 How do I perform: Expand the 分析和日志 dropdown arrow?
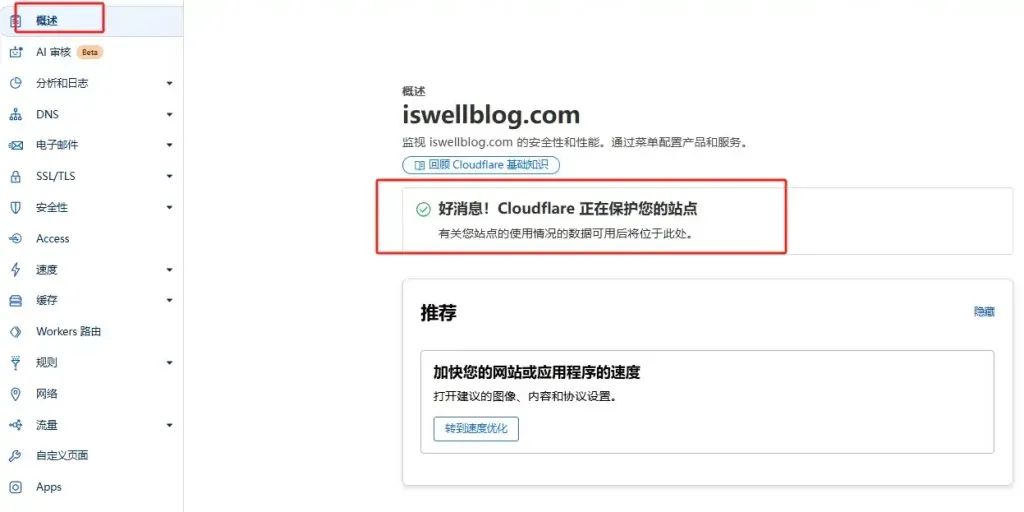(170, 84)
